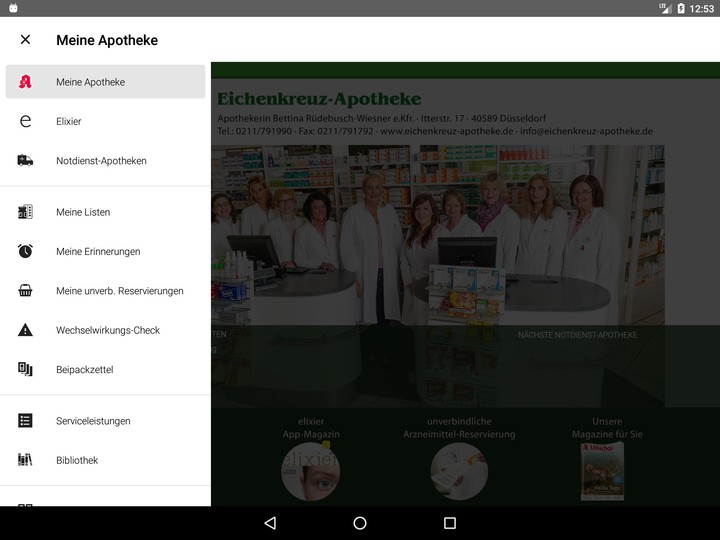This screenshot has width=720, height=540.
Task: Open Serviceleistungen menu entry
Action: 106,421
